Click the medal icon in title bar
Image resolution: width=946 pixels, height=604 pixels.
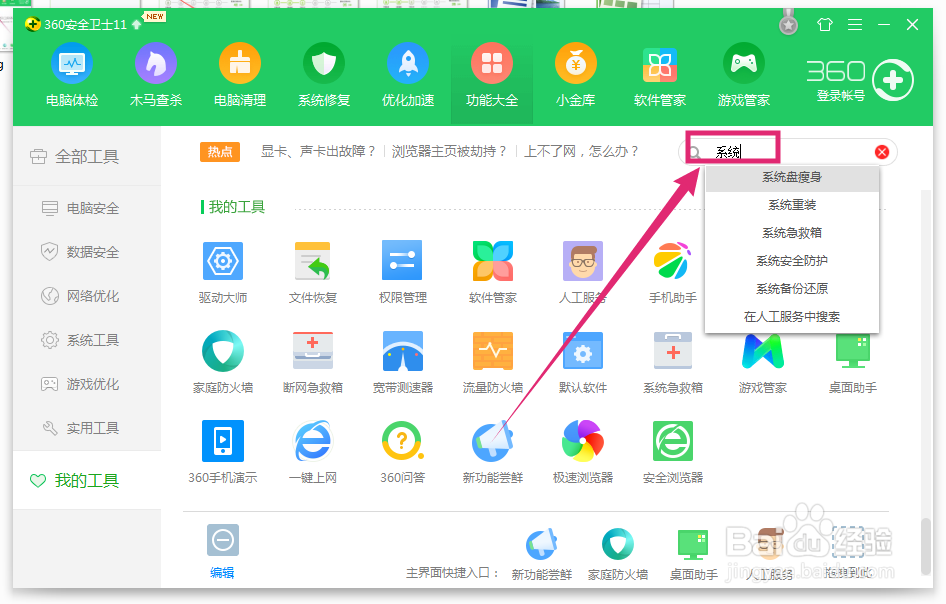coord(788,23)
